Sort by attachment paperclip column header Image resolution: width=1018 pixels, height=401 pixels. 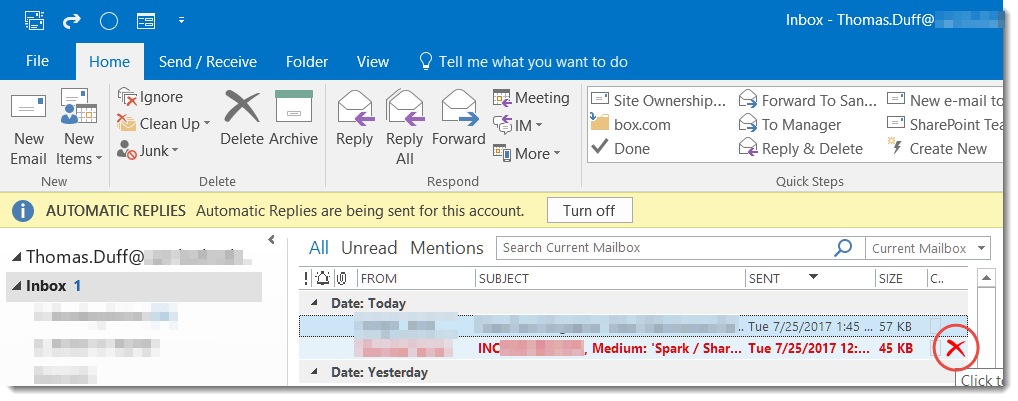pyautogui.click(x=341, y=279)
